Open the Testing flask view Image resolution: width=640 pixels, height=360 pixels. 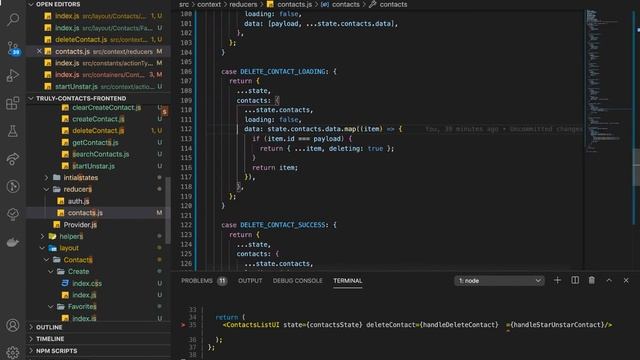point(13,131)
